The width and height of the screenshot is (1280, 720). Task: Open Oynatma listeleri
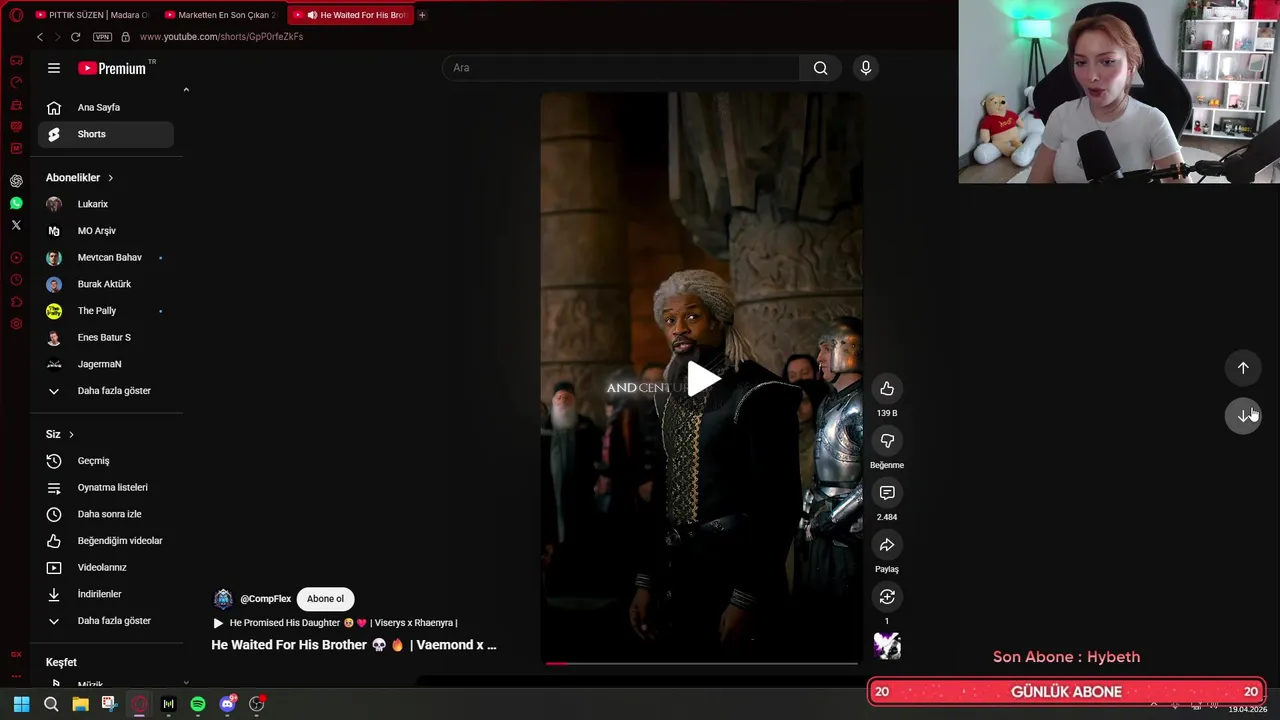tap(106, 487)
